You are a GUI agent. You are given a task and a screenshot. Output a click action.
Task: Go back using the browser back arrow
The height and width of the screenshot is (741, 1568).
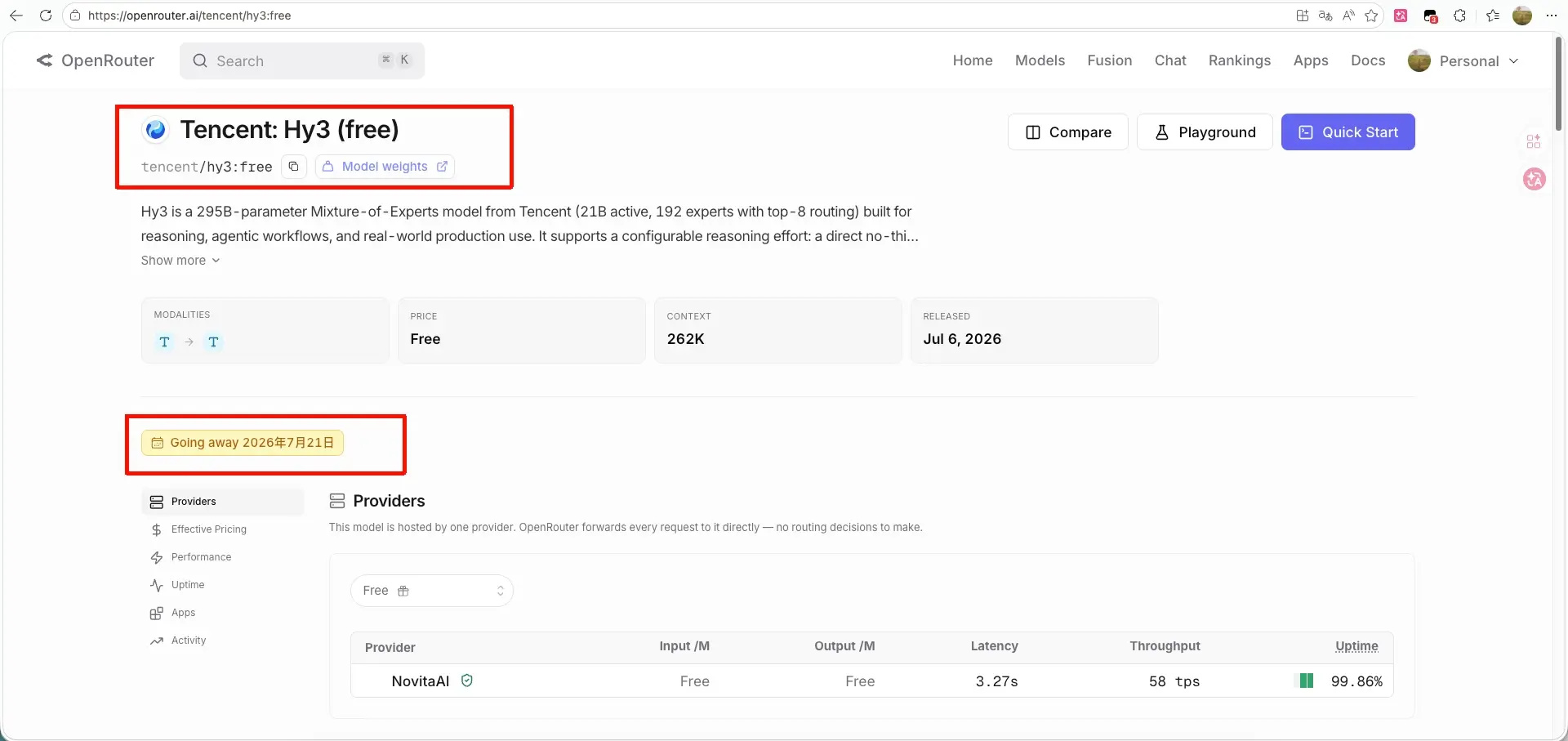point(16,16)
